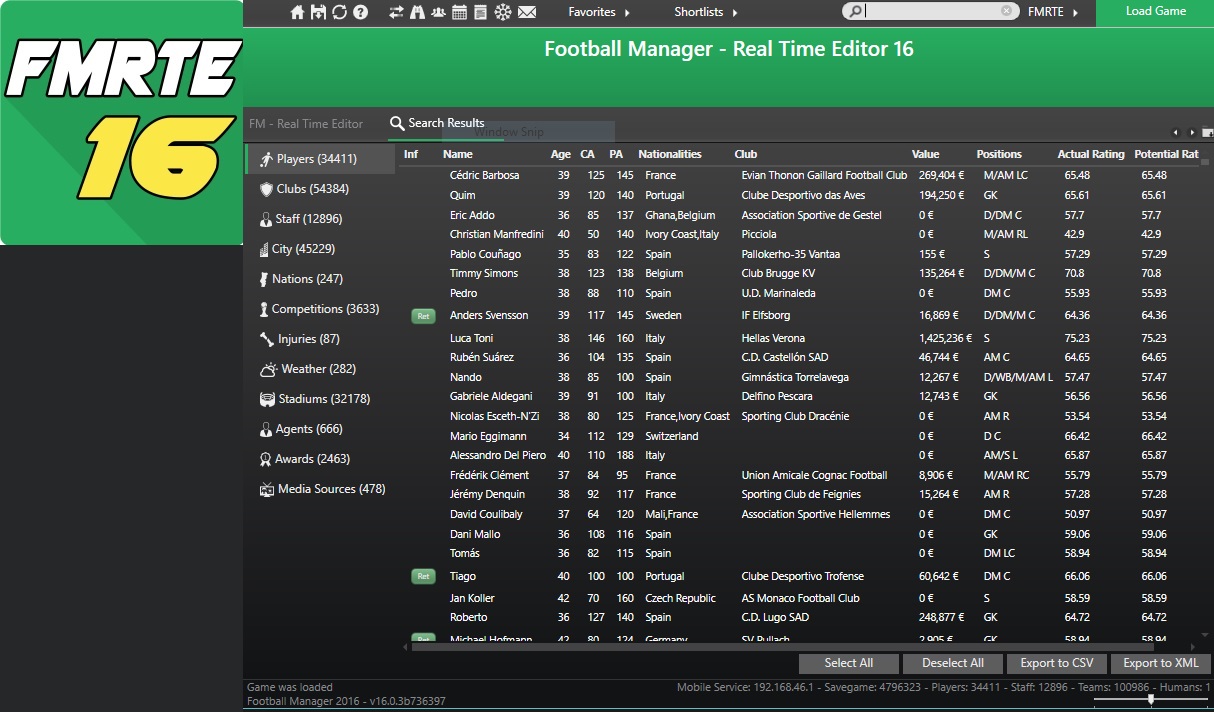Sort by the Positions column header
The width and height of the screenshot is (1214, 712).
tap(999, 154)
